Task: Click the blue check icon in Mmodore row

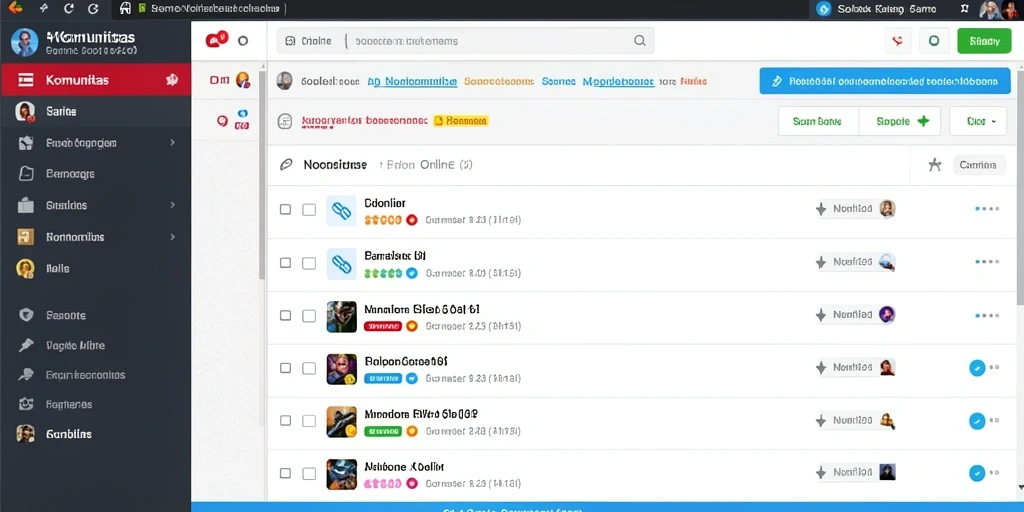Action: click(977, 421)
